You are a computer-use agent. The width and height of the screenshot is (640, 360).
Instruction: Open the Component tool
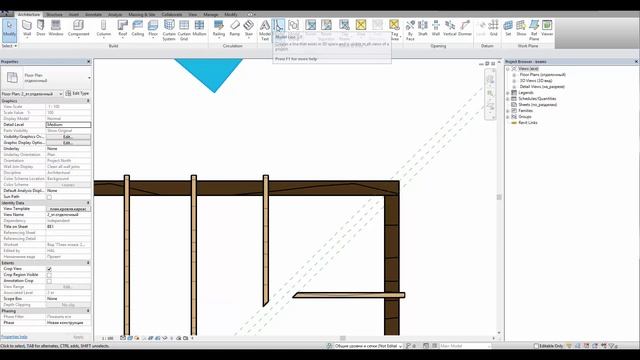[78, 29]
